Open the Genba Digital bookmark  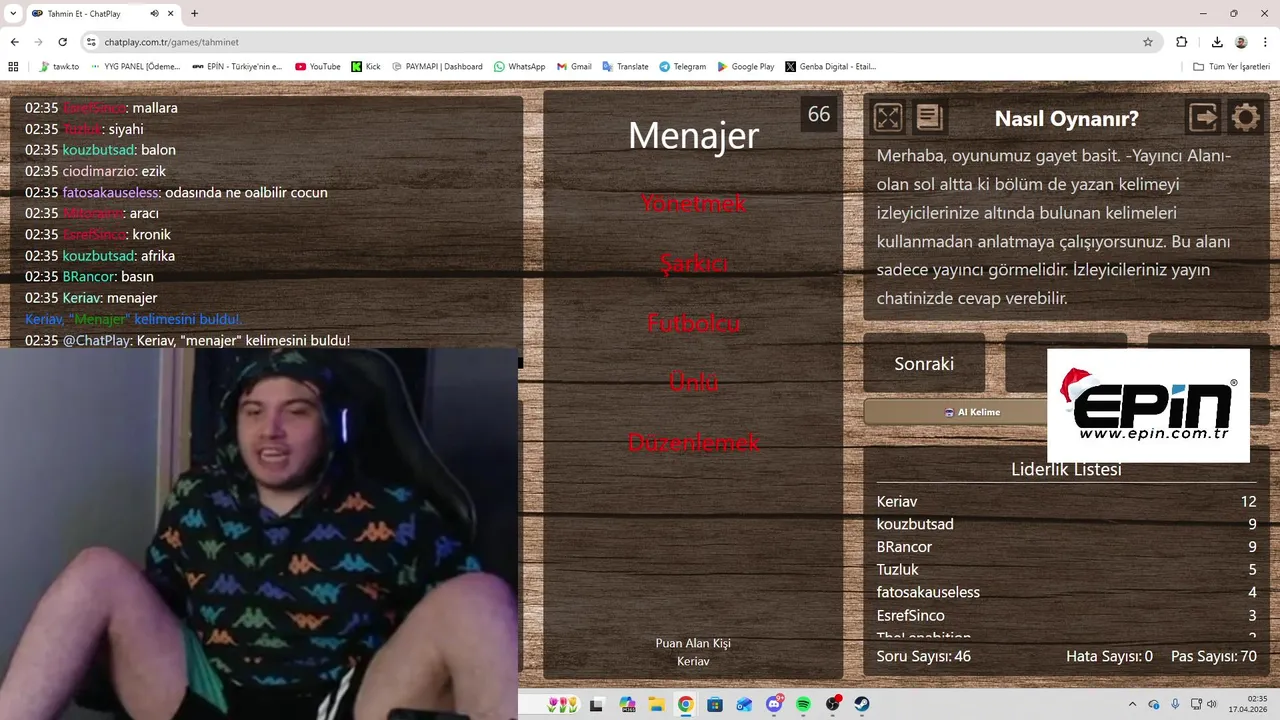click(x=831, y=67)
